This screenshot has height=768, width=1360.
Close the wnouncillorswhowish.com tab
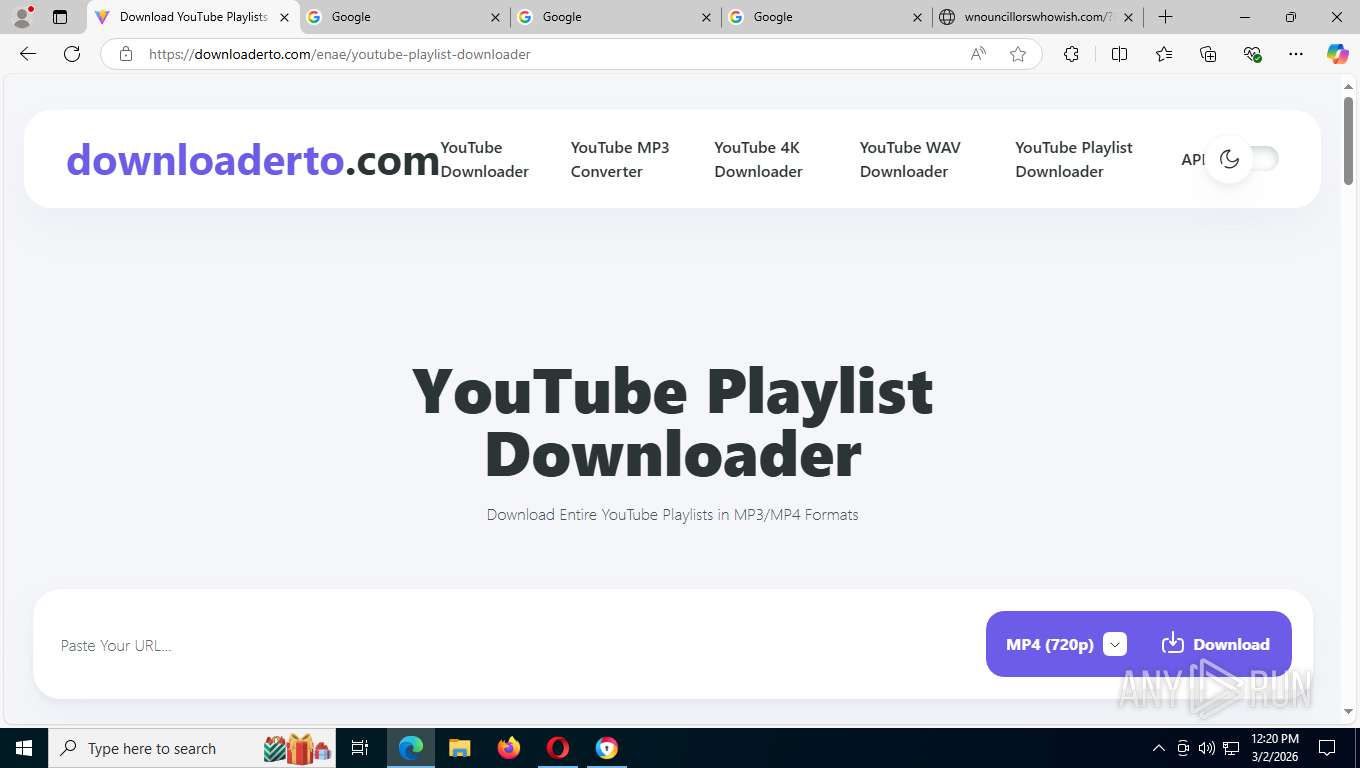point(1129,17)
